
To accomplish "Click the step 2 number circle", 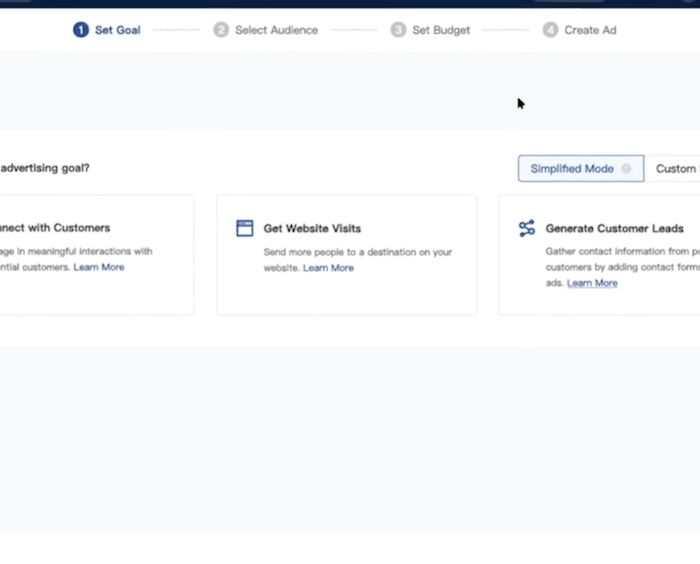I will [221, 30].
